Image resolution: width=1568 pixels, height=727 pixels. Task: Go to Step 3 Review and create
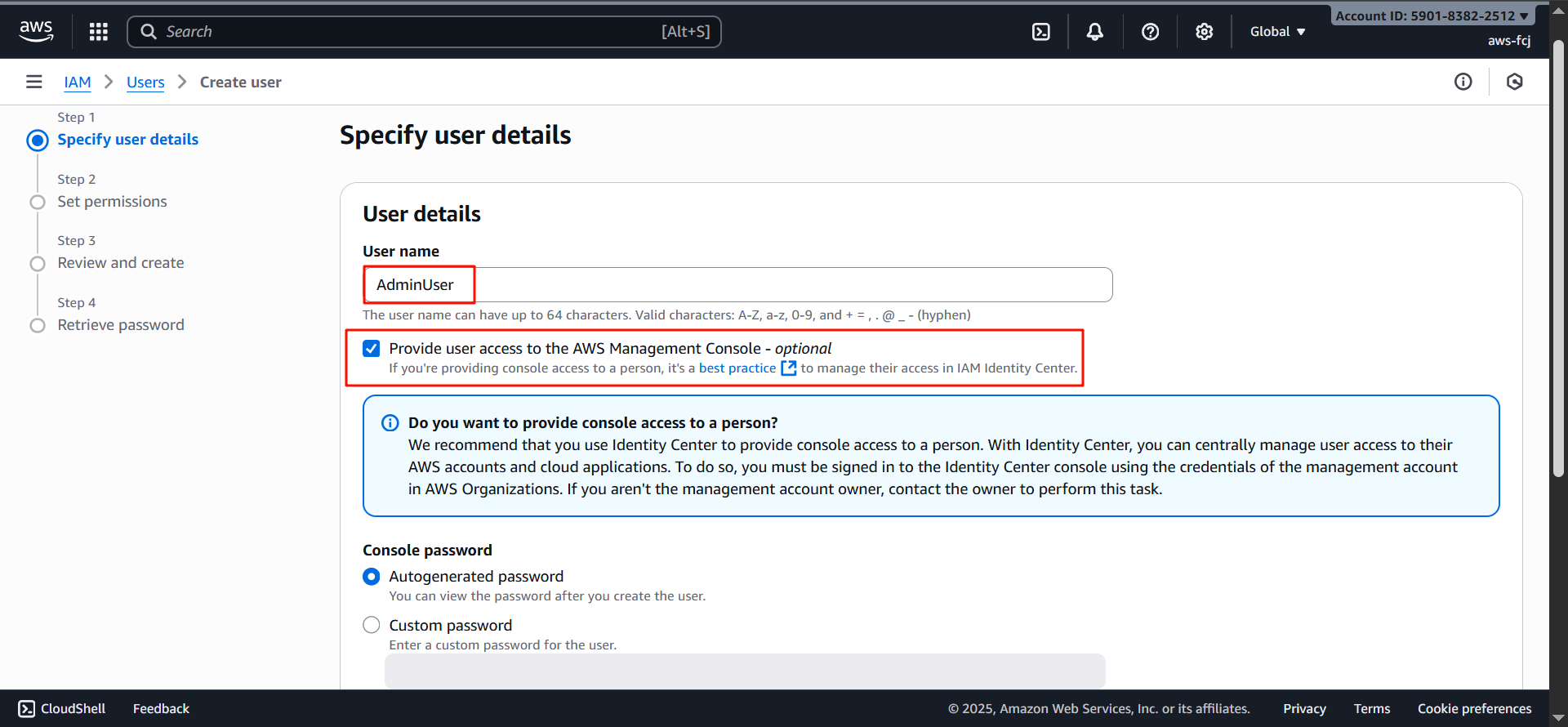tap(121, 263)
